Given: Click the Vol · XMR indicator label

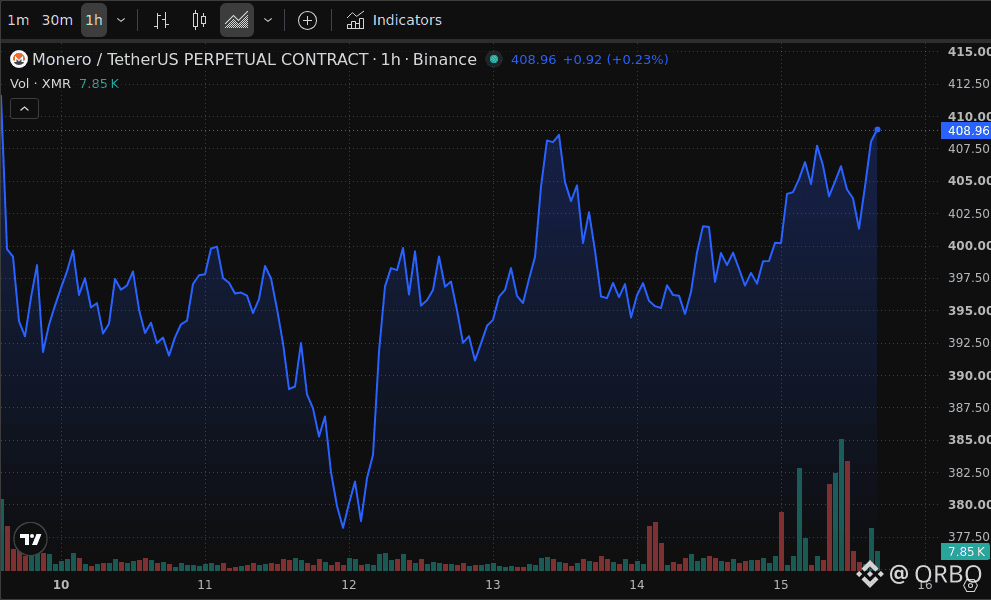Looking at the screenshot, I should tap(40, 83).
